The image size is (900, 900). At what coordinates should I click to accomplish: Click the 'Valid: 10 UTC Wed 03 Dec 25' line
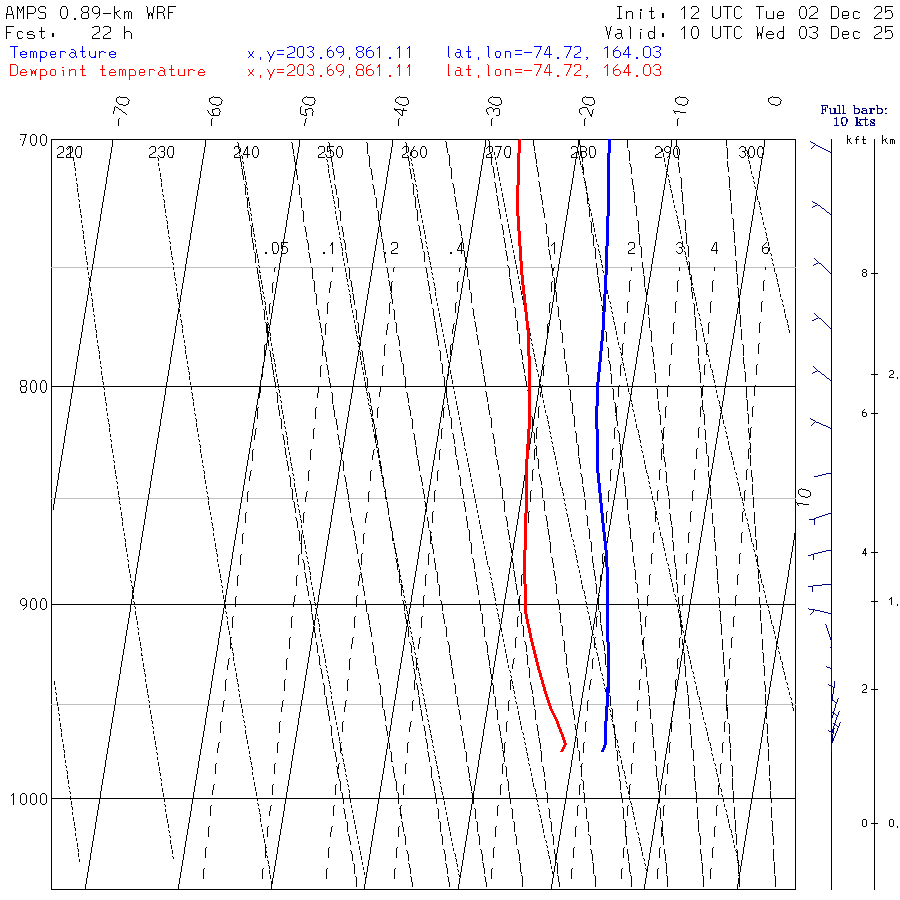[x=749, y=33]
